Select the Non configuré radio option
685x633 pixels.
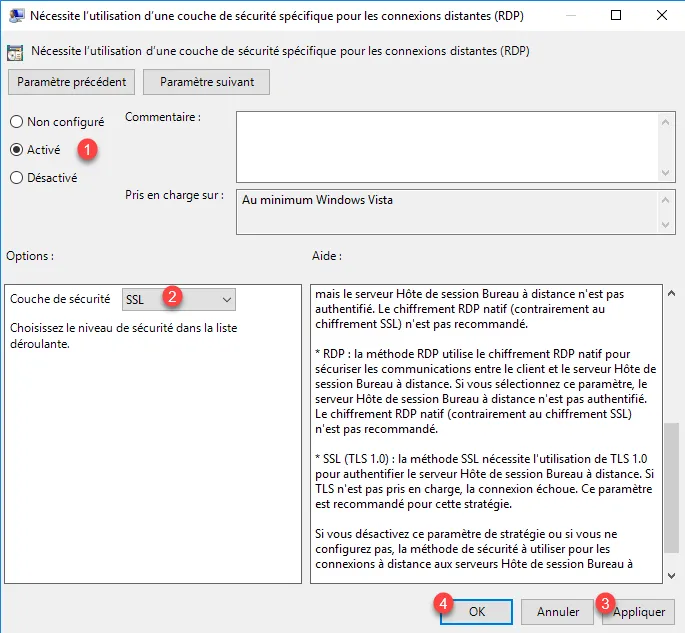click(17, 122)
